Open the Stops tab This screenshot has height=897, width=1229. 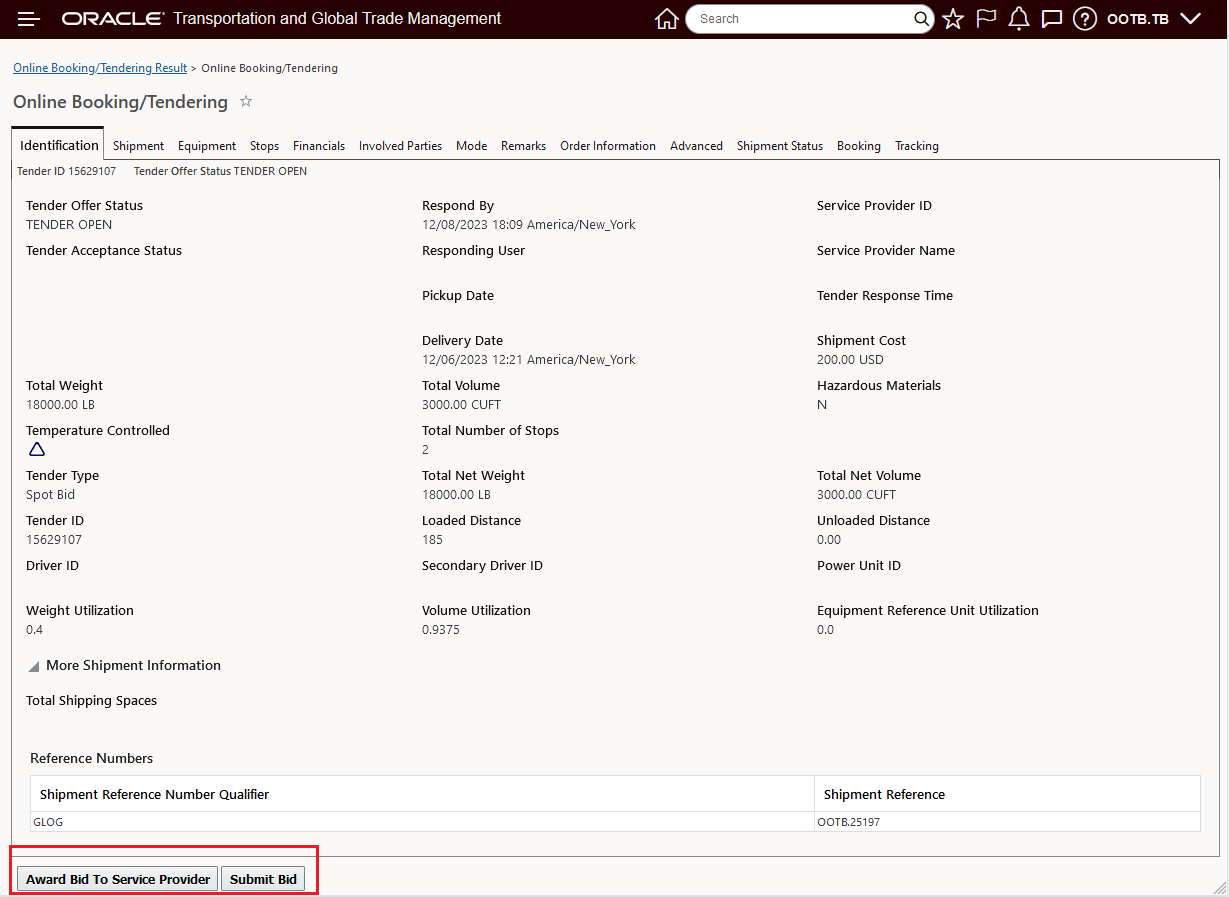tap(264, 146)
